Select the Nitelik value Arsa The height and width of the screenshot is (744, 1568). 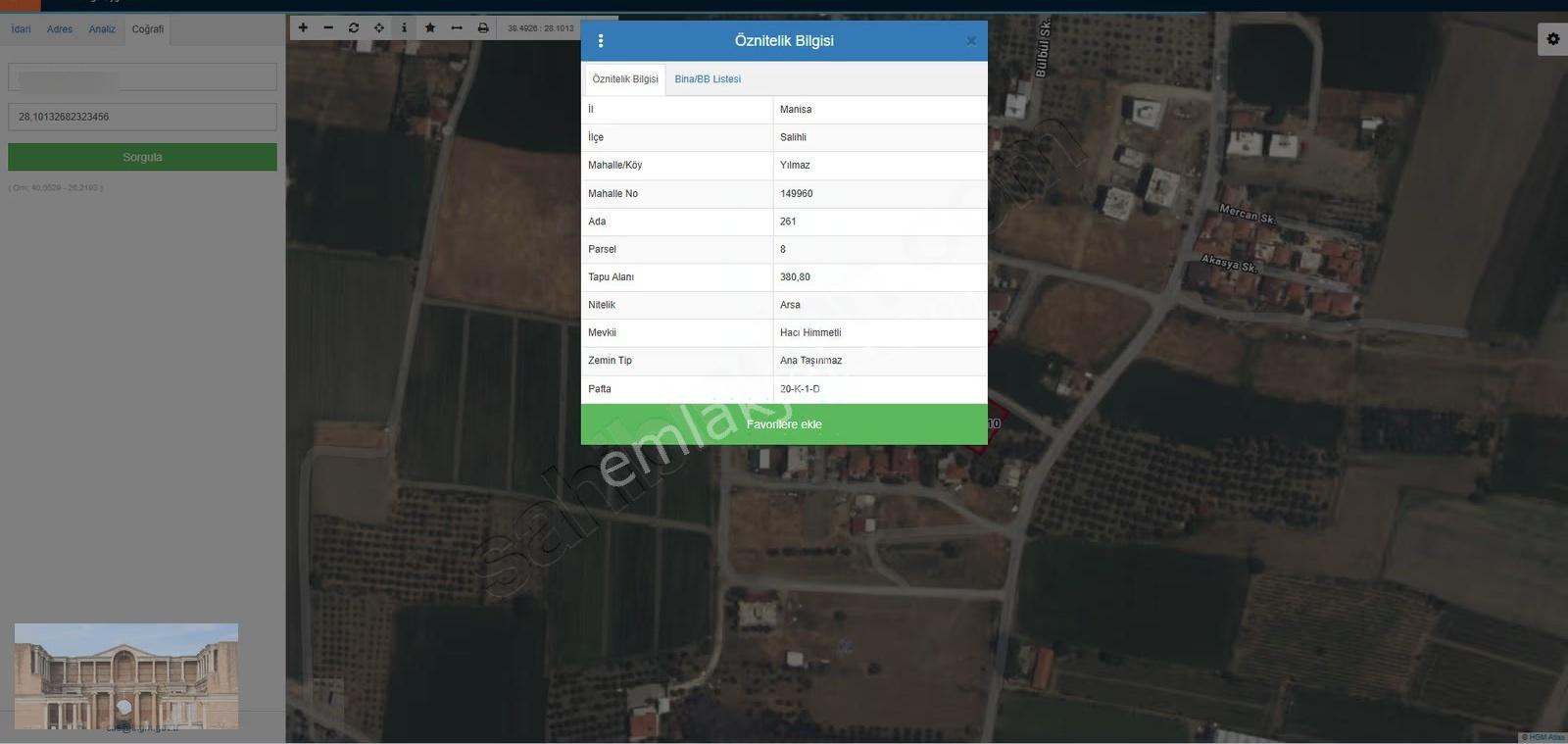(790, 305)
